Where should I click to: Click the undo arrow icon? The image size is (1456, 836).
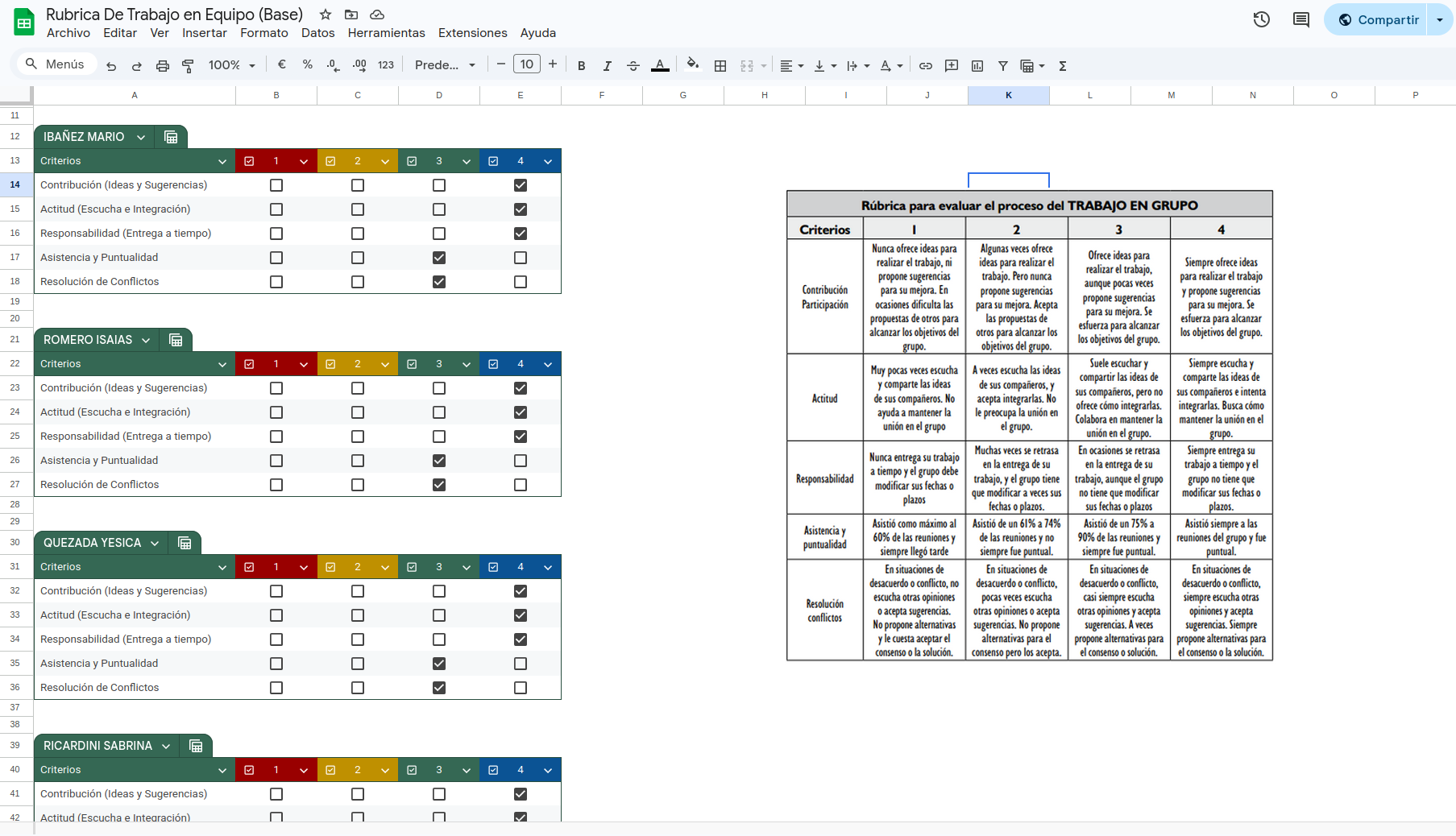click(x=111, y=66)
